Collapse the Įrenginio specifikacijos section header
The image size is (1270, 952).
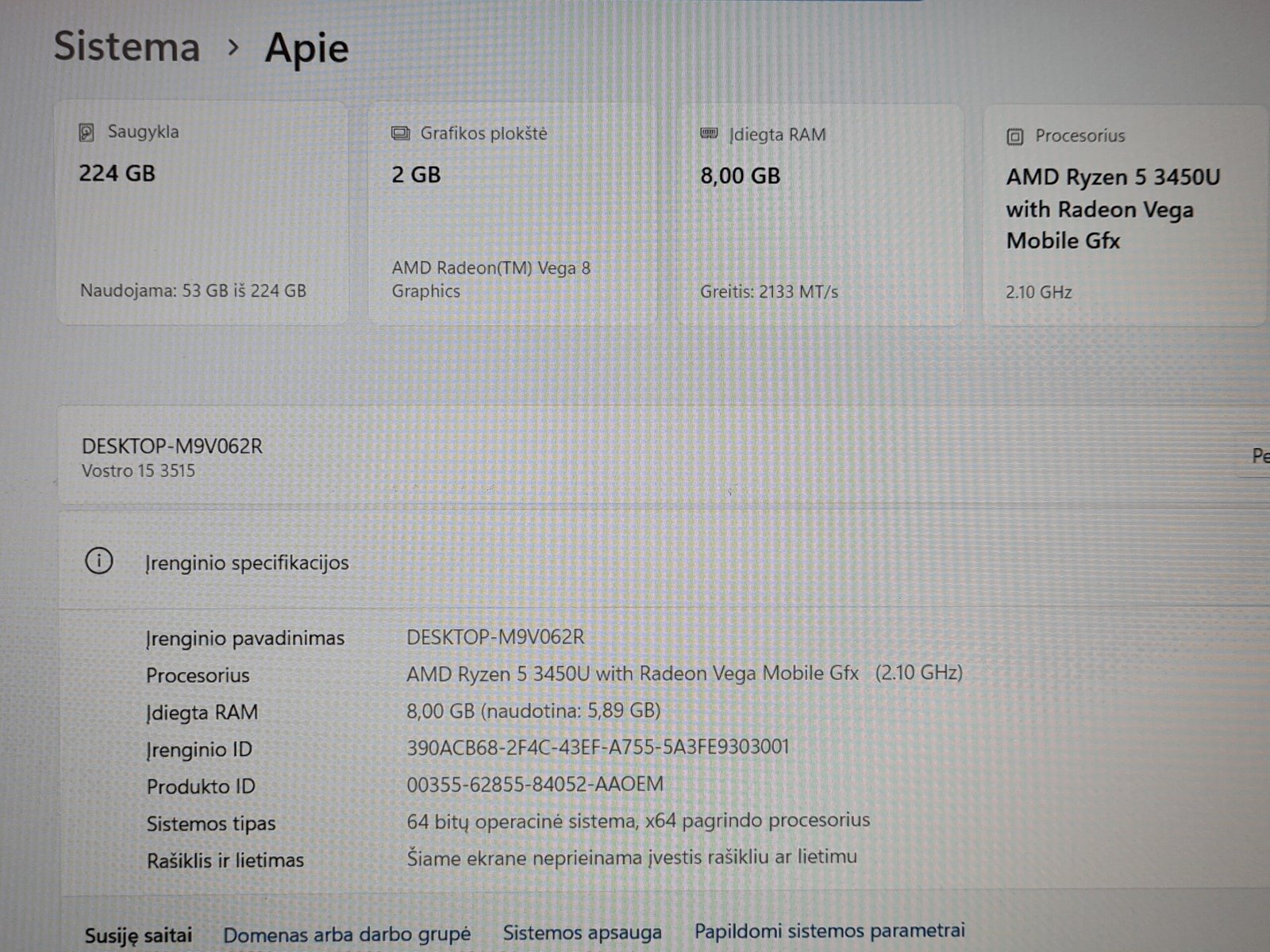click(635, 562)
